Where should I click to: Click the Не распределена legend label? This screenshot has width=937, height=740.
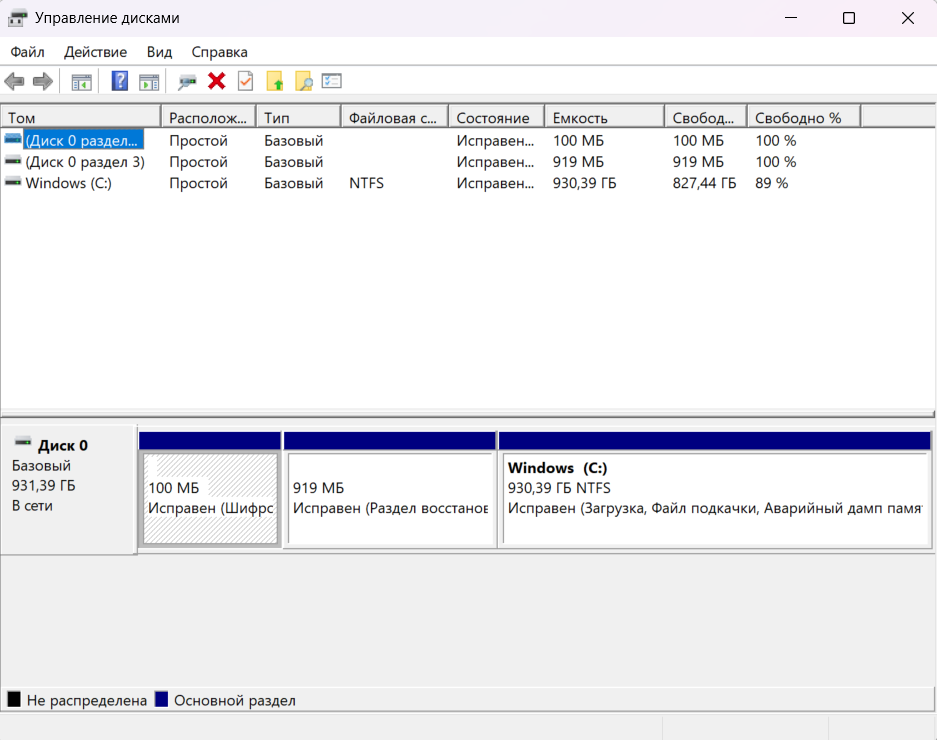[87, 700]
